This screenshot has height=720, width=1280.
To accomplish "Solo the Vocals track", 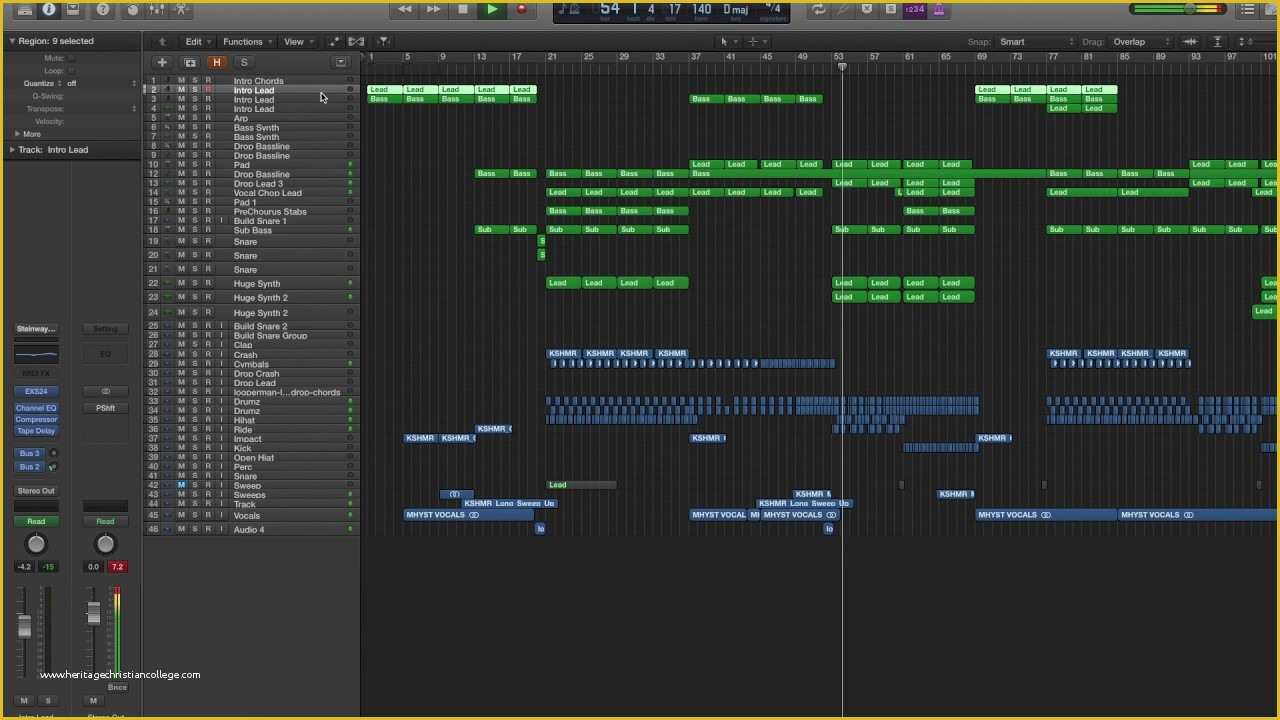I will 194,516.
